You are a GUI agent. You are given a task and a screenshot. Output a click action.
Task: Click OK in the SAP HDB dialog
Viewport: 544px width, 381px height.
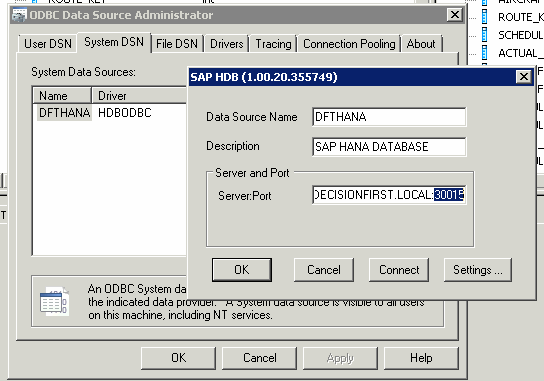(242, 270)
